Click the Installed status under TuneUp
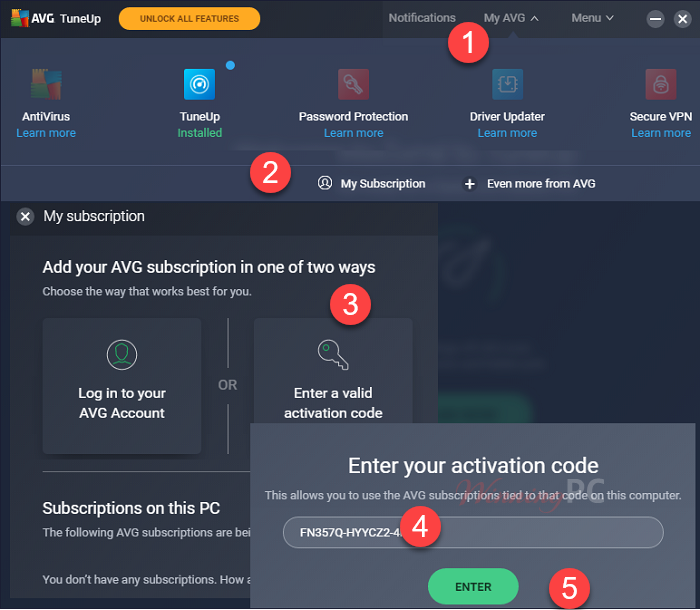The height and width of the screenshot is (610, 700). [200, 133]
